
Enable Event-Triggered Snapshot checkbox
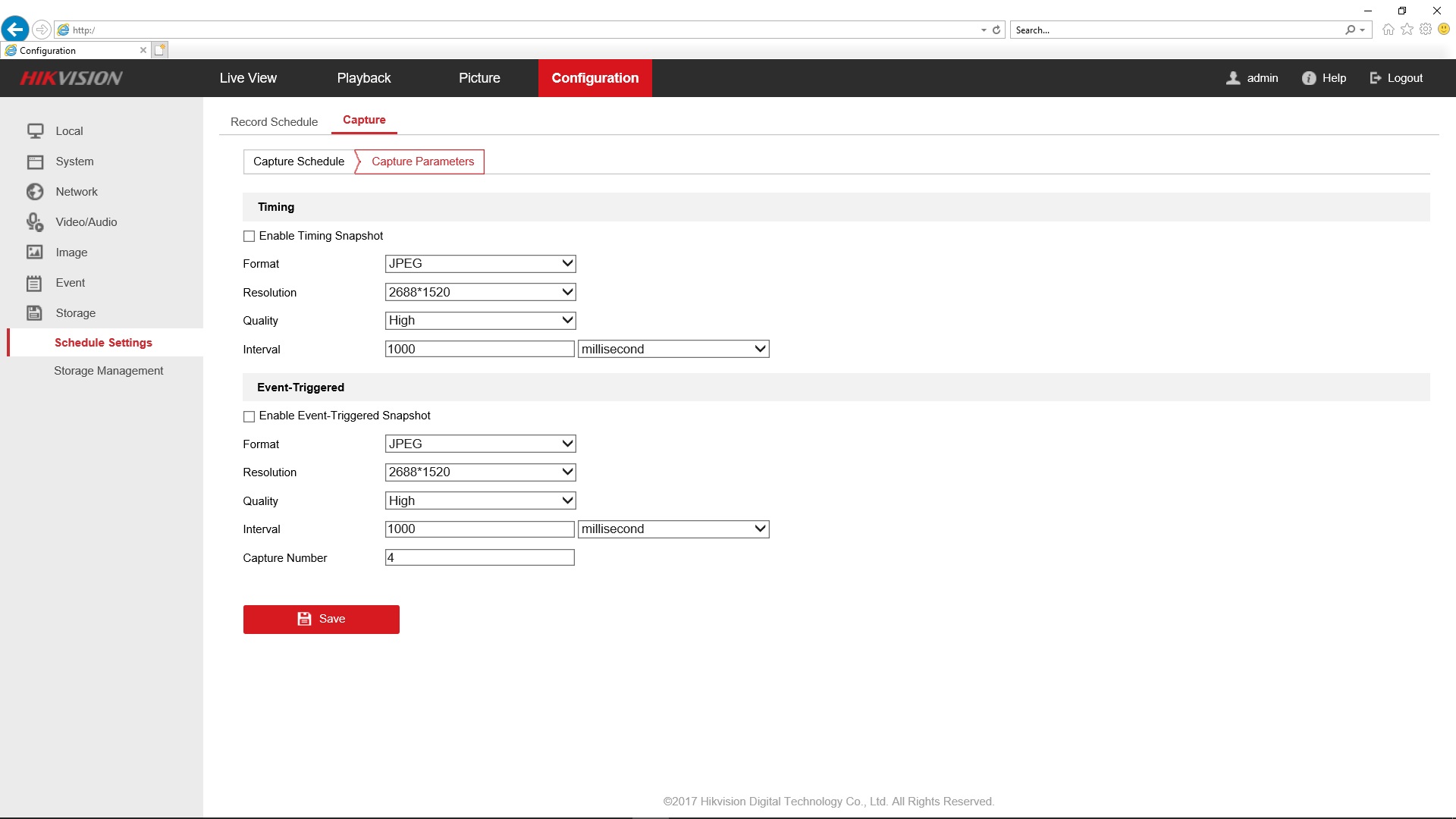pos(249,416)
